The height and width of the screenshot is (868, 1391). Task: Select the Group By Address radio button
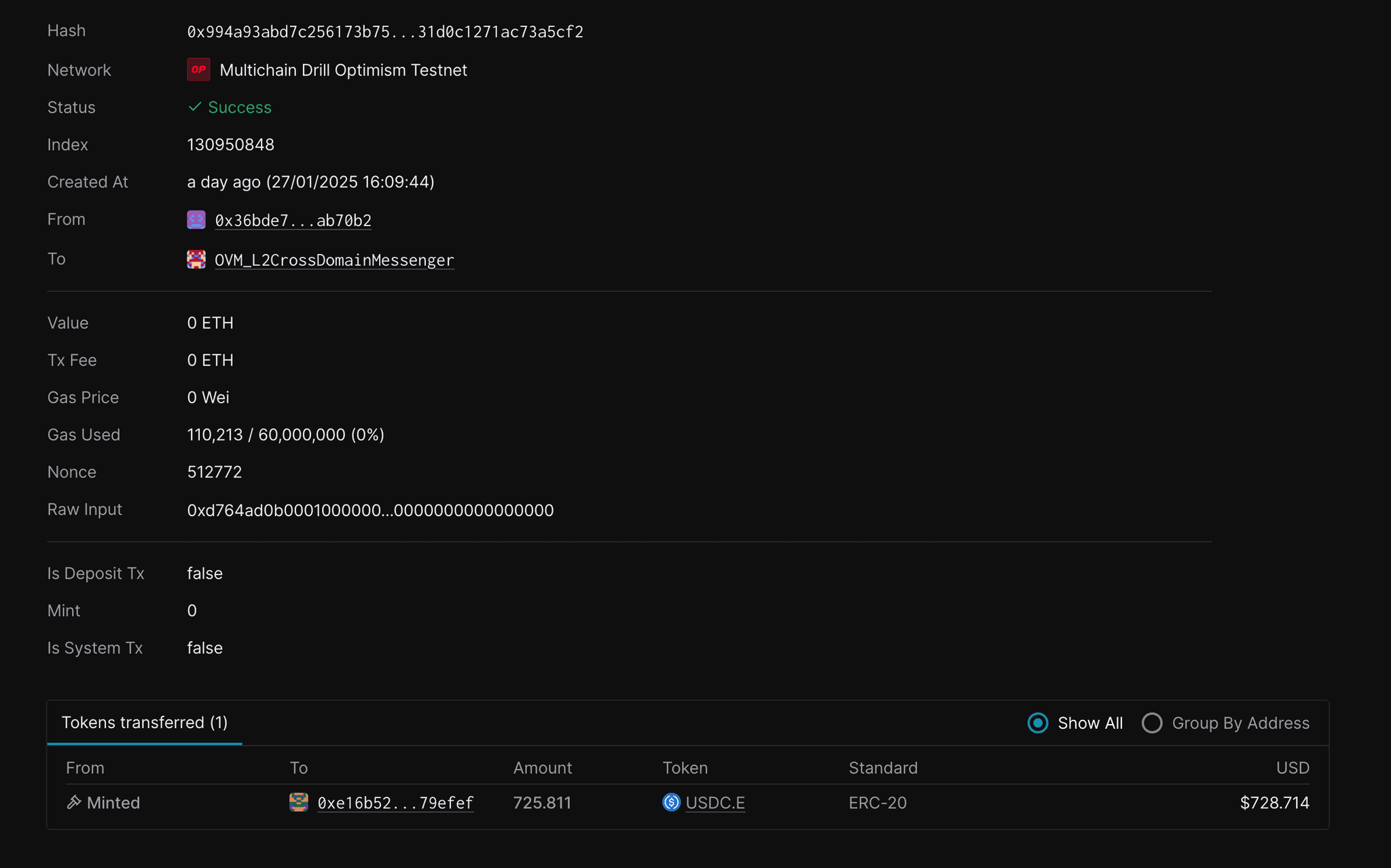(x=1152, y=723)
